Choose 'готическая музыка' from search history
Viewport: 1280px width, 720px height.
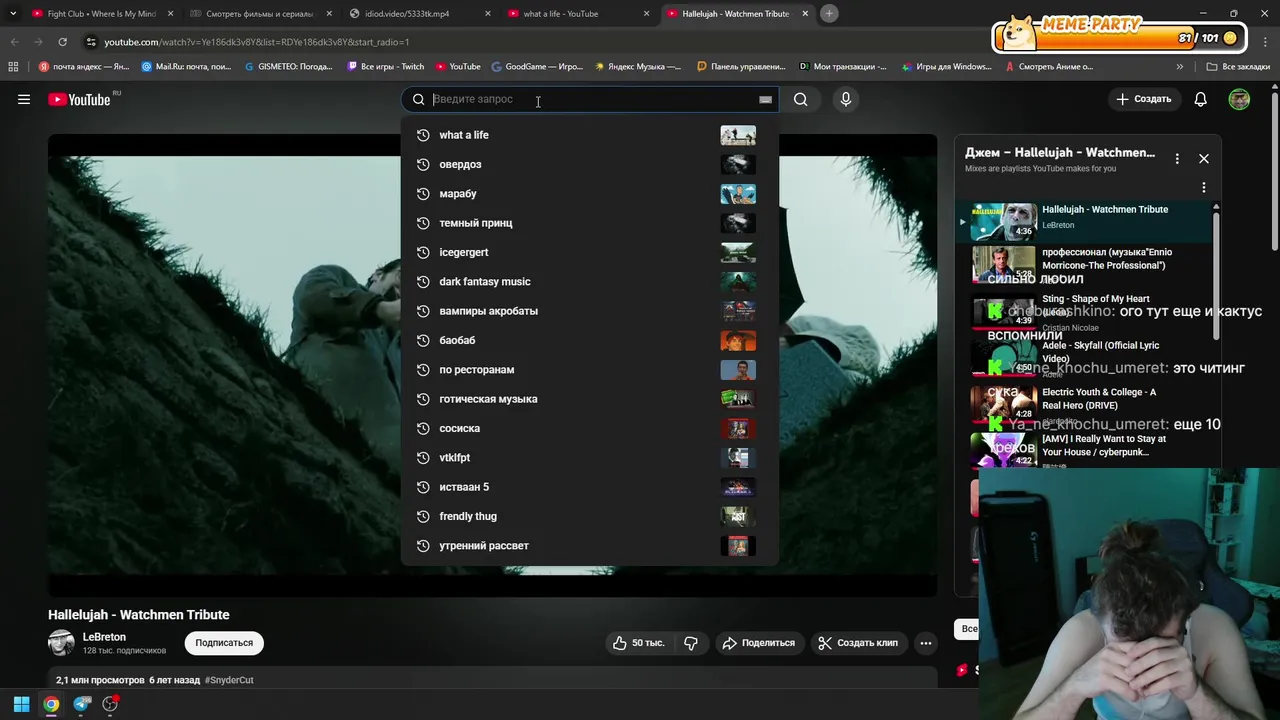pyautogui.click(x=590, y=399)
